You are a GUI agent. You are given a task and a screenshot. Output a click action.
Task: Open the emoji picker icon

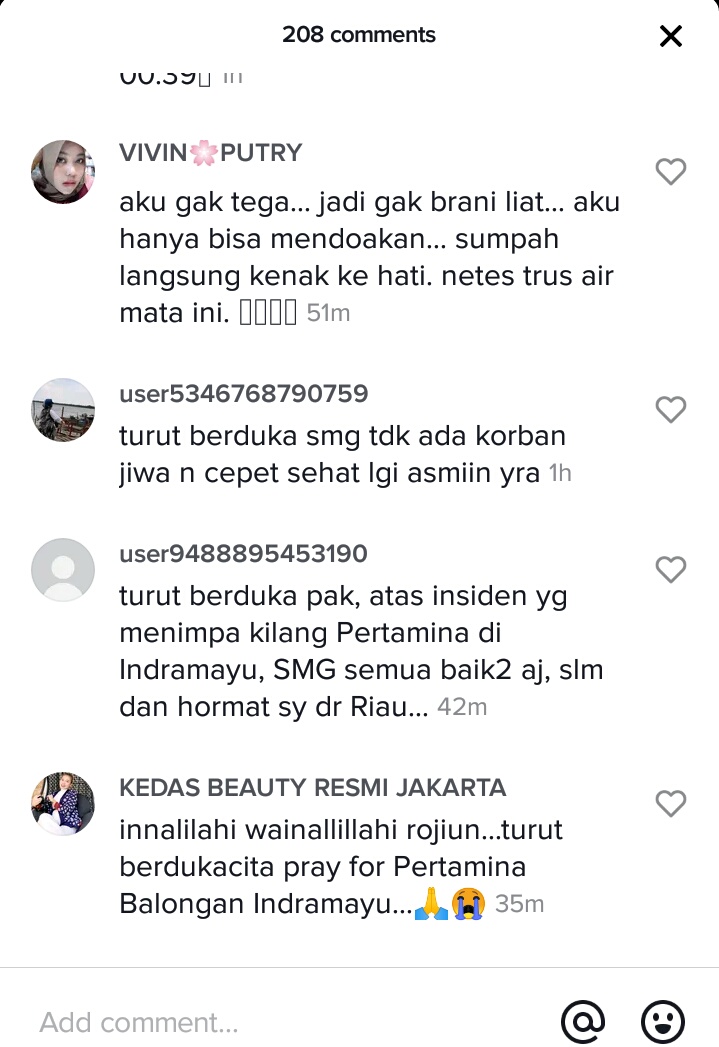click(662, 1021)
